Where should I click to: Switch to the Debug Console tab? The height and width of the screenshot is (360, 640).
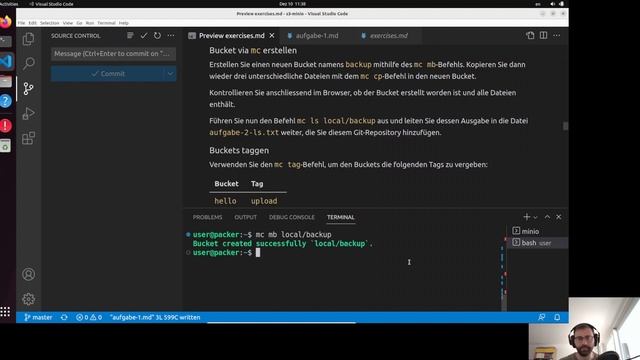point(291,217)
